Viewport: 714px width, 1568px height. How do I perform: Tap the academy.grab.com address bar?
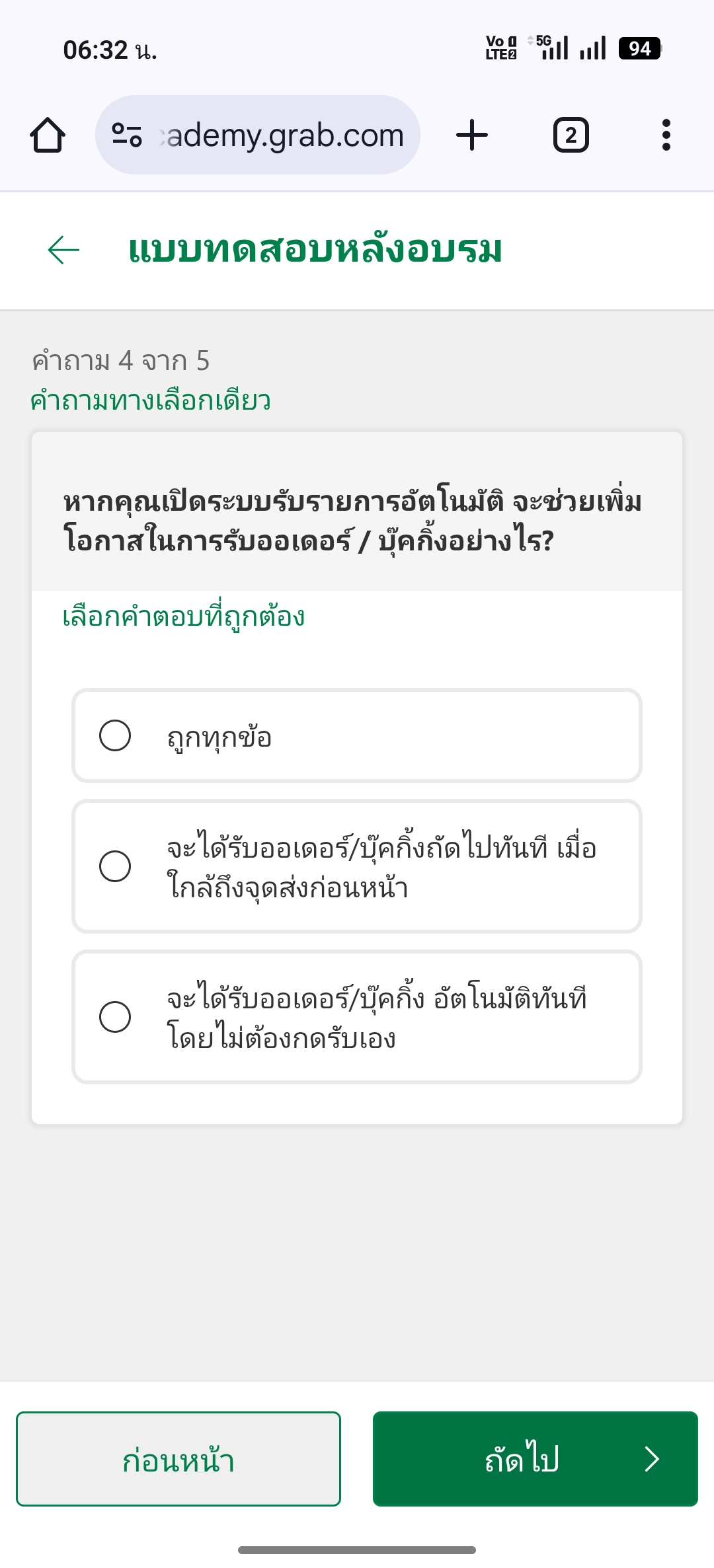click(258, 135)
